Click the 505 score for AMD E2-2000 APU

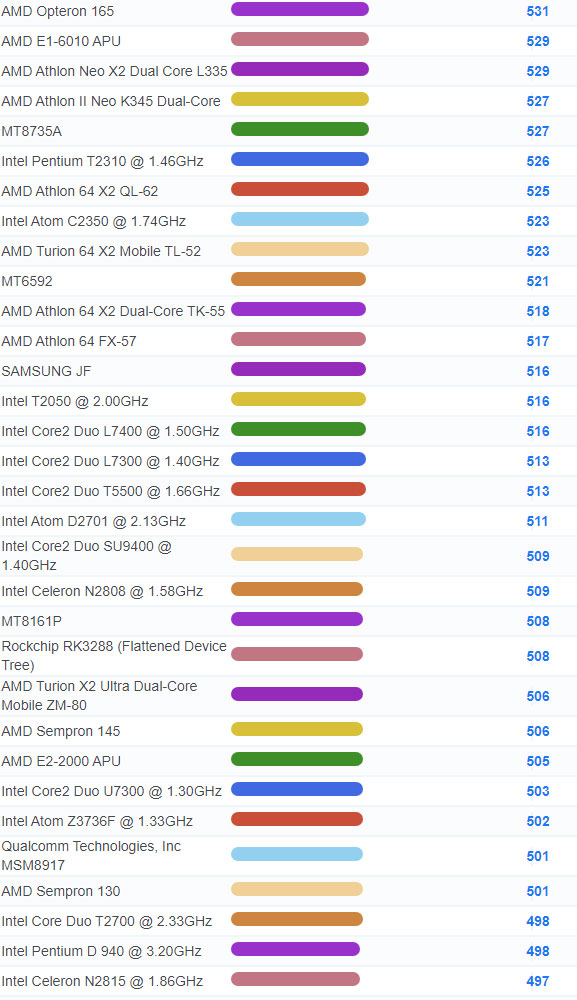pos(537,761)
